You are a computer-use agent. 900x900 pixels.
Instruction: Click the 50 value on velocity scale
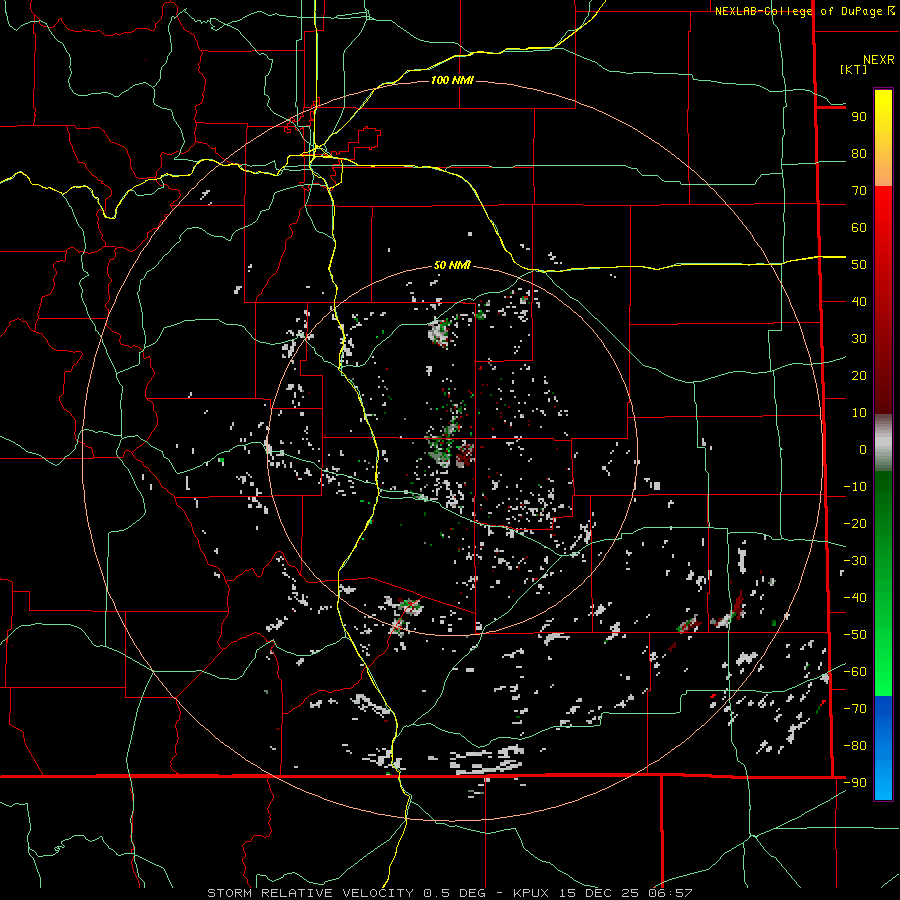(859, 265)
